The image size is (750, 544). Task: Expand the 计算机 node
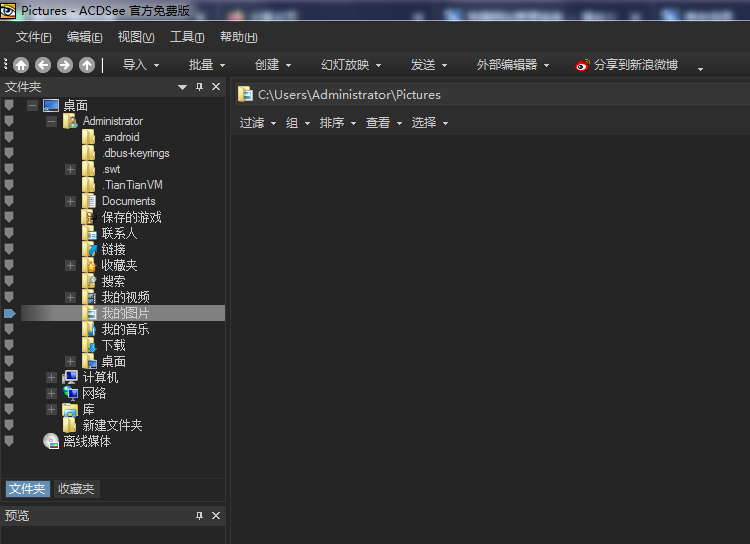(x=51, y=377)
